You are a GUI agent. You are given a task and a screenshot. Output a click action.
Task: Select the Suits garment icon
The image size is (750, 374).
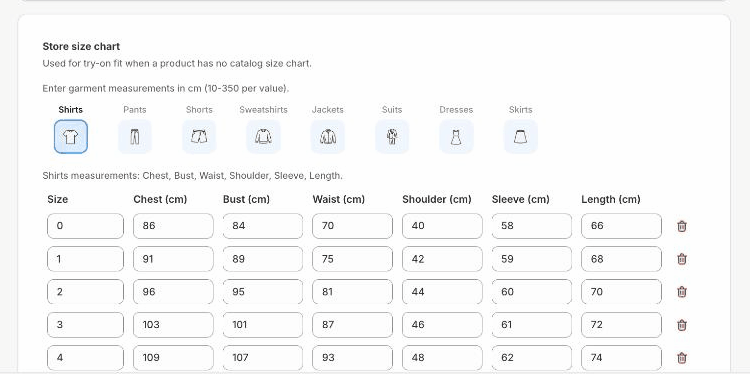pyautogui.click(x=392, y=137)
